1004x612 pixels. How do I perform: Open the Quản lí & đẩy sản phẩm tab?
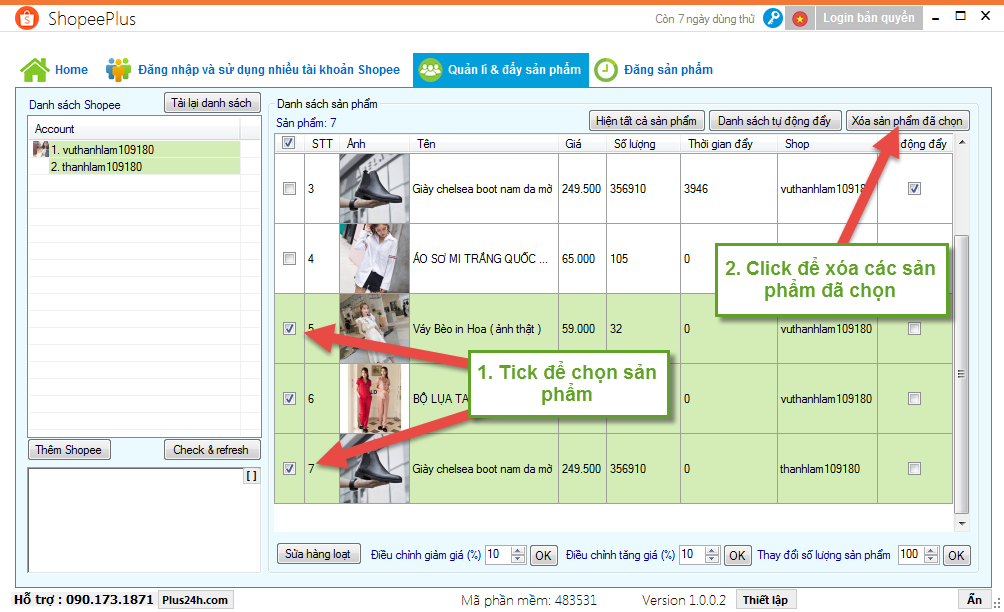coord(500,70)
